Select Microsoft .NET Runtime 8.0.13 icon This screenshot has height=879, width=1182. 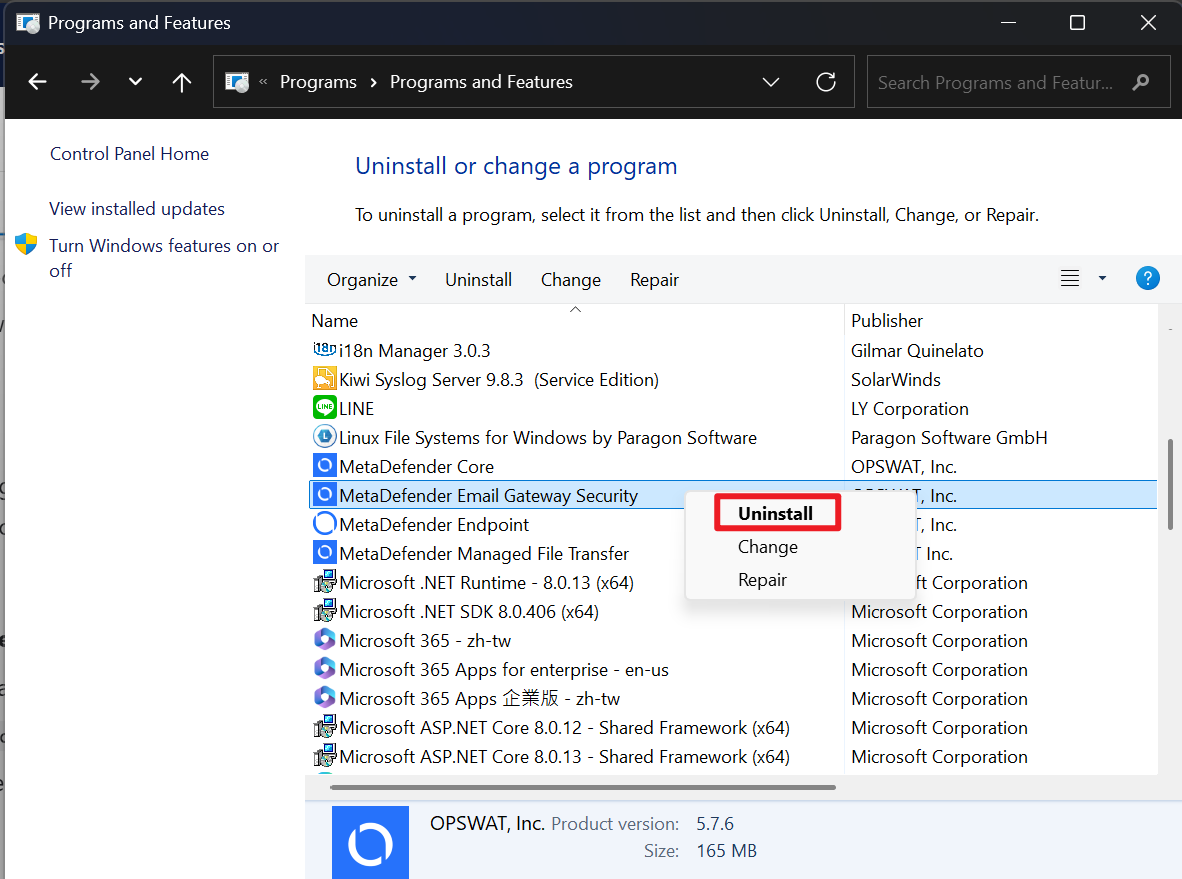pyautogui.click(x=324, y=581)
